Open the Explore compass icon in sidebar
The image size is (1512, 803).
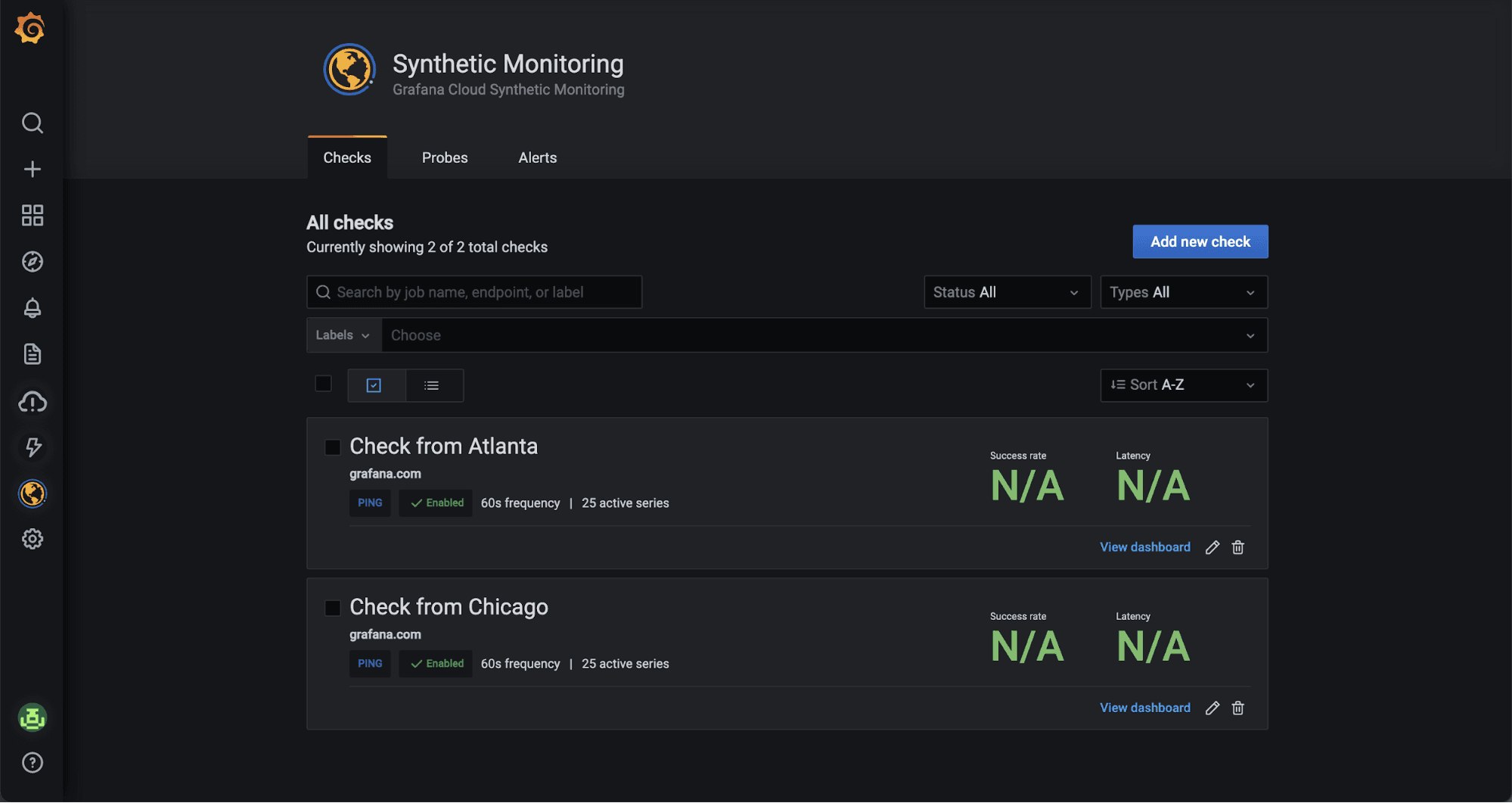tap(33, 262)
